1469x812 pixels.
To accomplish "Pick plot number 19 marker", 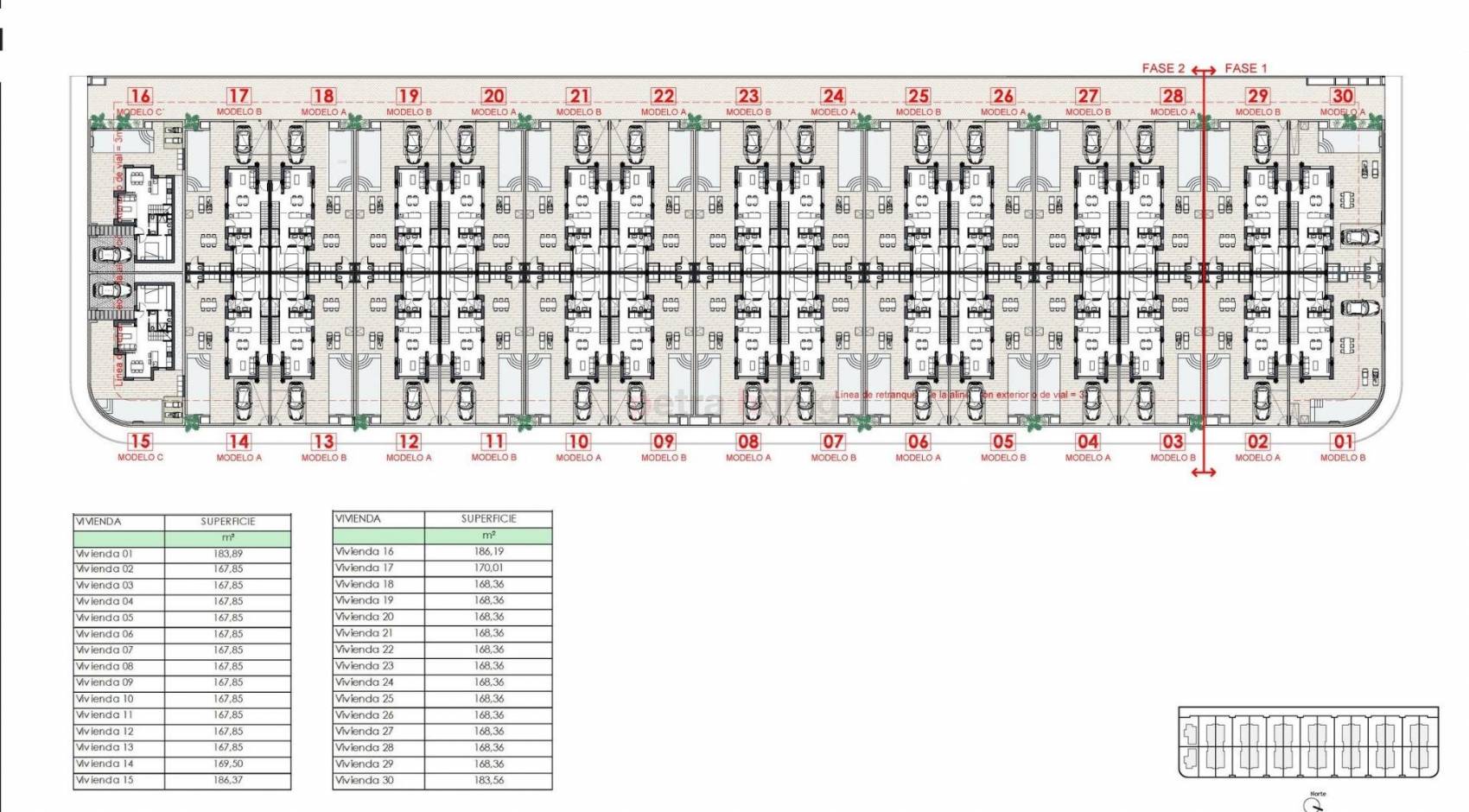I will click(408, 96).
